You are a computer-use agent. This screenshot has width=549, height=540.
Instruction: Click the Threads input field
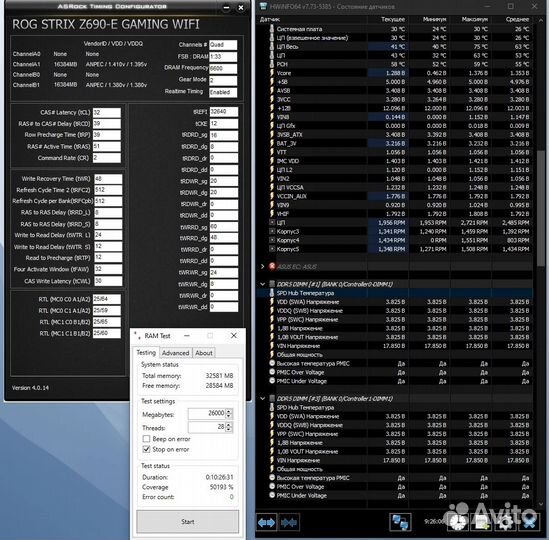(207, 427)
